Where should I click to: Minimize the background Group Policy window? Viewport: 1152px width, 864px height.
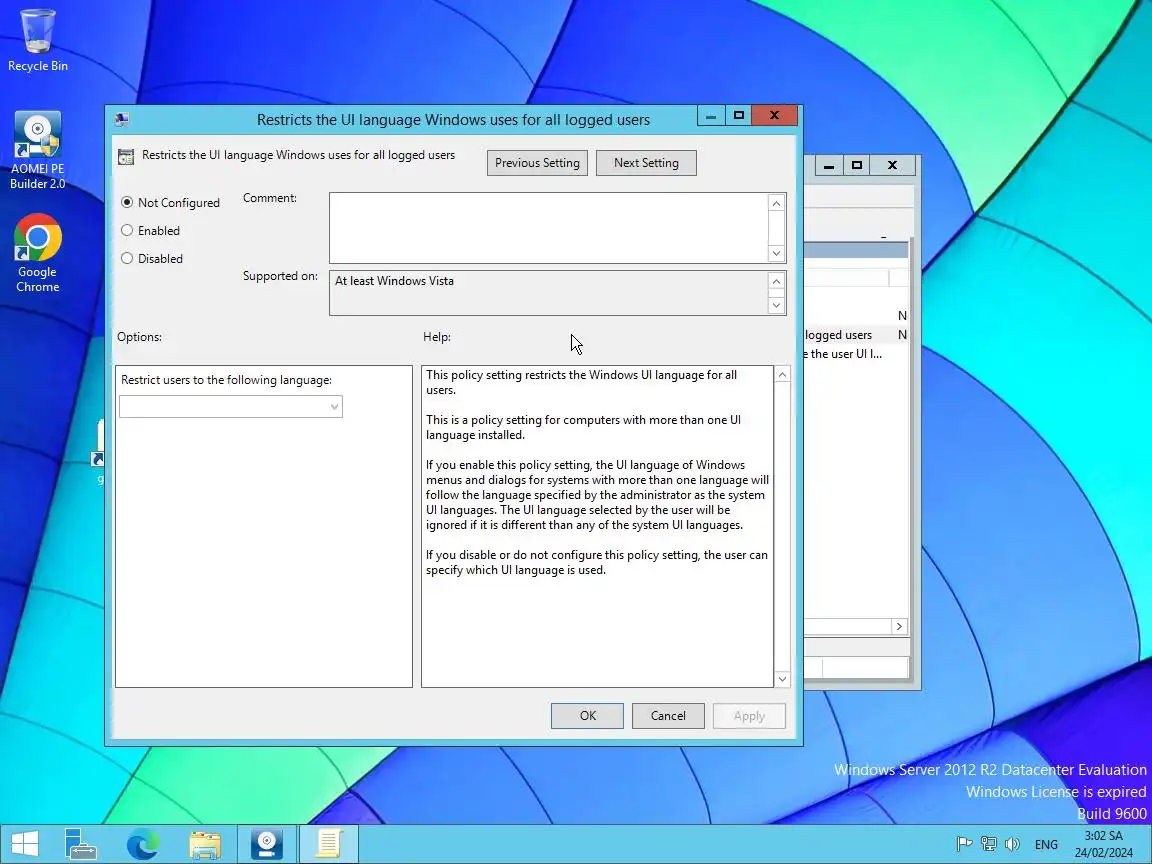pyautogui.click(x=829, y=165)
